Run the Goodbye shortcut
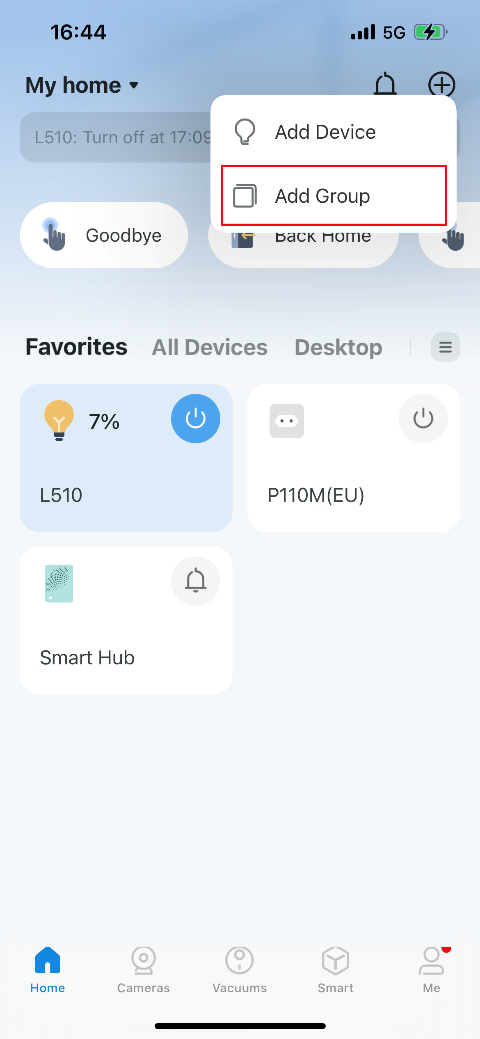480x1039 pixels. pyautogui.click(x=104, y=235)
